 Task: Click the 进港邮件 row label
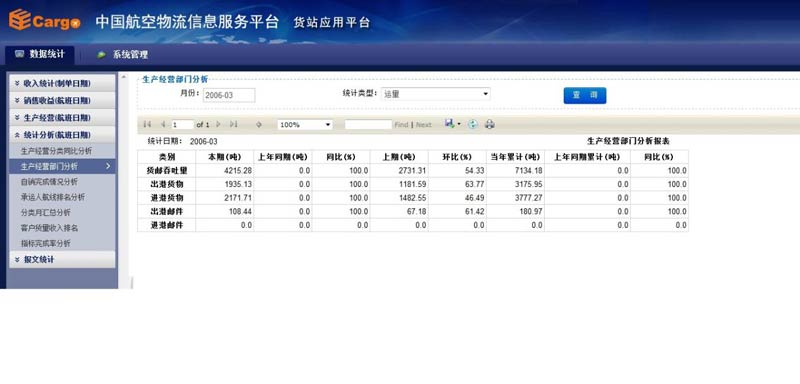pyautogui.click(x=166, y=225)
